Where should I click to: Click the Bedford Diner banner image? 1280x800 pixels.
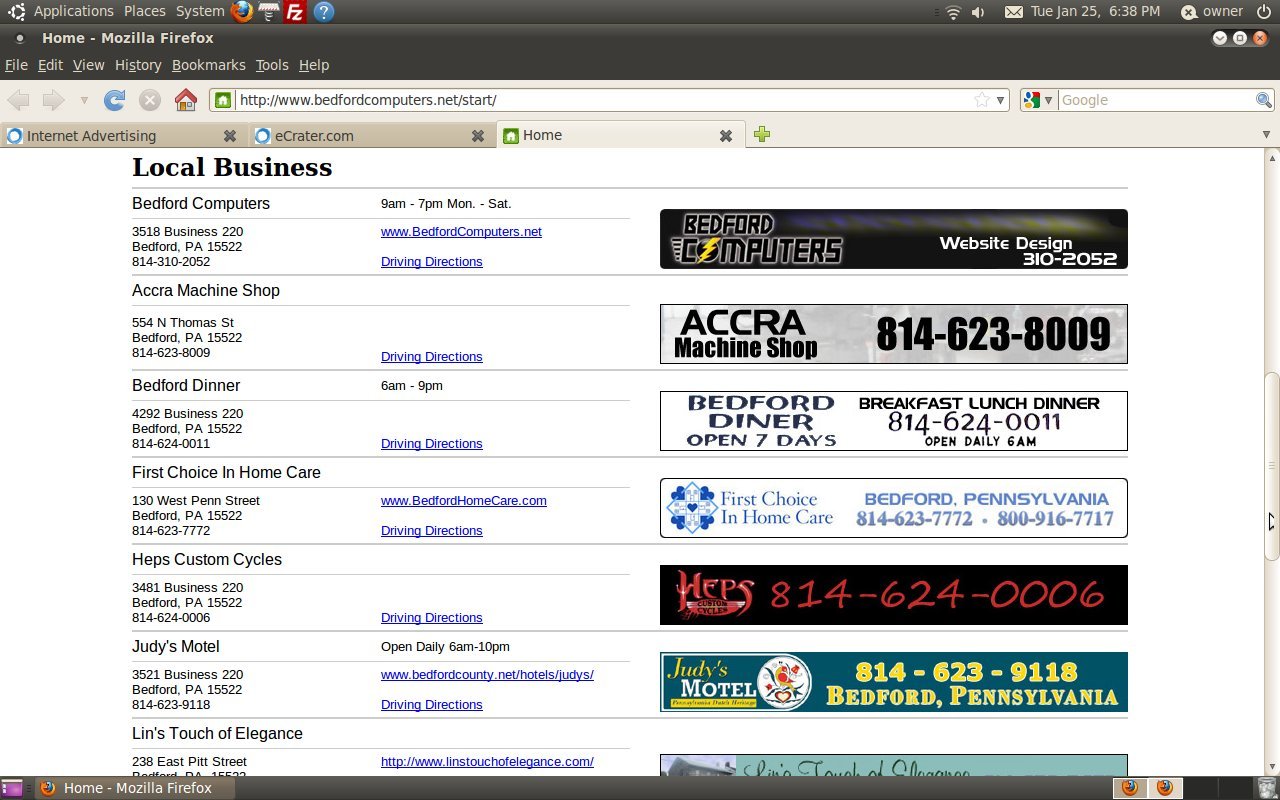pyautogui.click(x=894, y=421)
